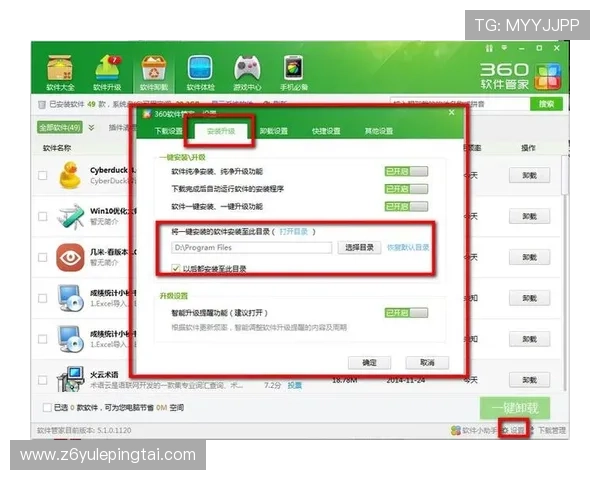The image size is (600, 480).
Task: Open the 手机必备 phone essentials icon
Action: [293, 71]
